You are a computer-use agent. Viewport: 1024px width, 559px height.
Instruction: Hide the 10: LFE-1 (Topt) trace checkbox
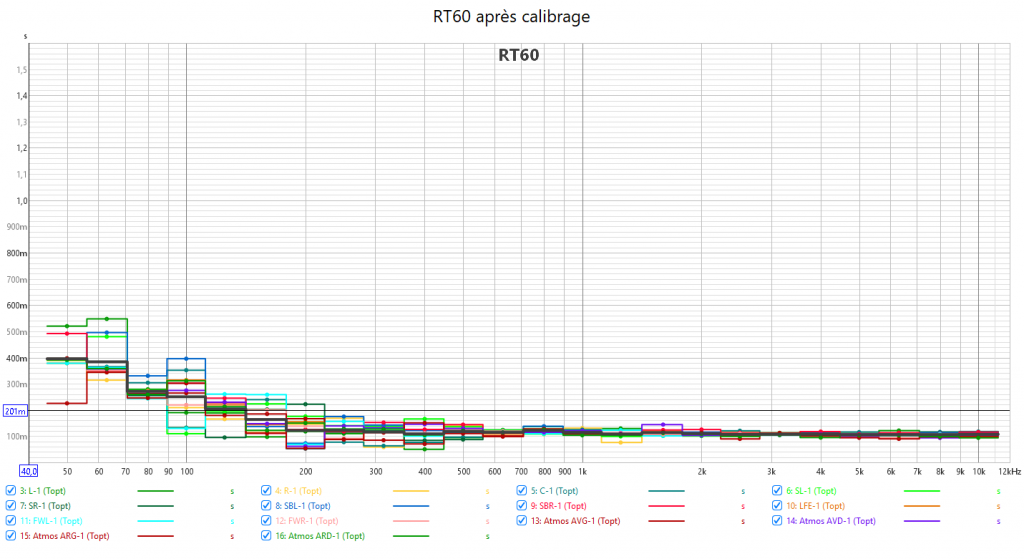778,506
